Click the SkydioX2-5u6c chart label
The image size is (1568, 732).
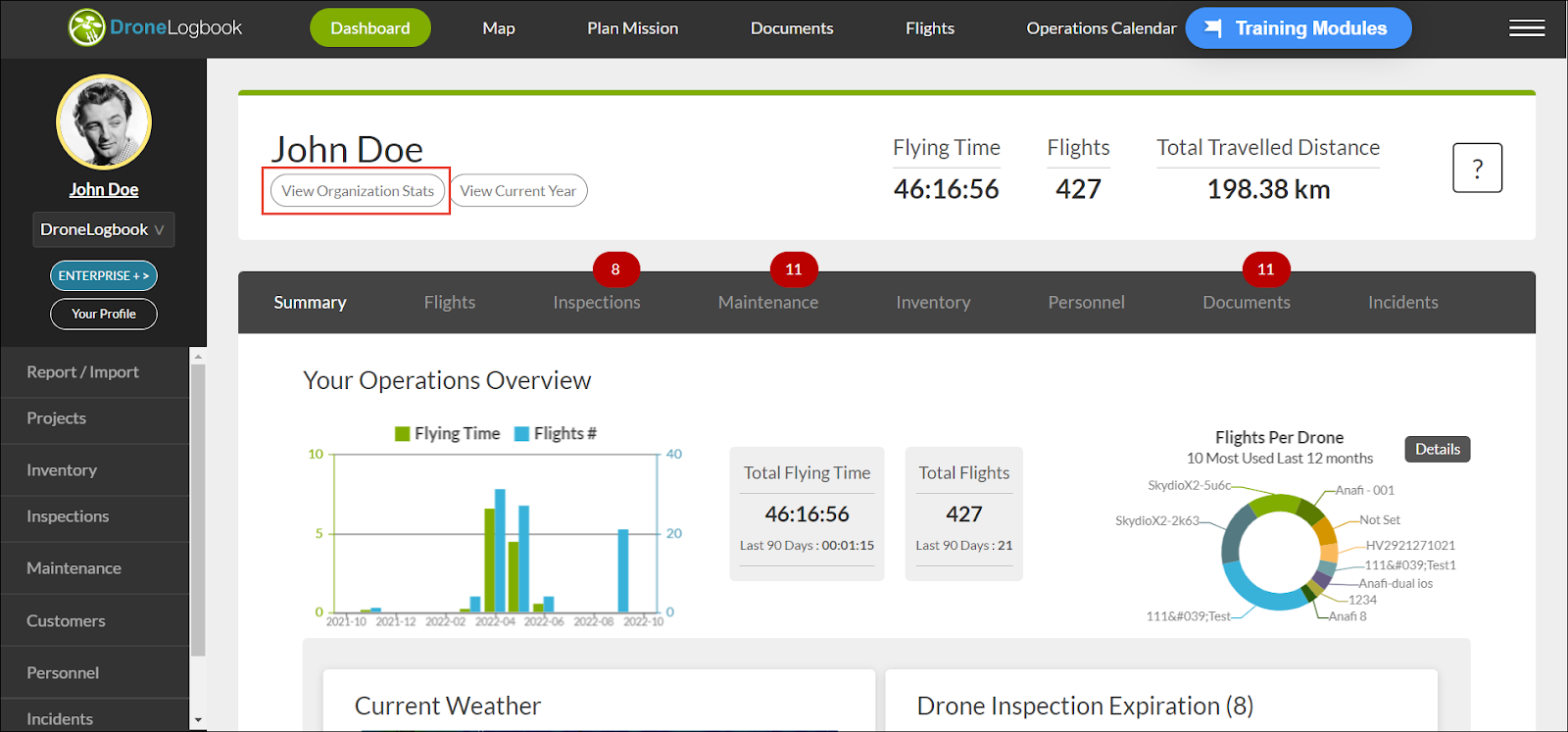(1189, 485)
